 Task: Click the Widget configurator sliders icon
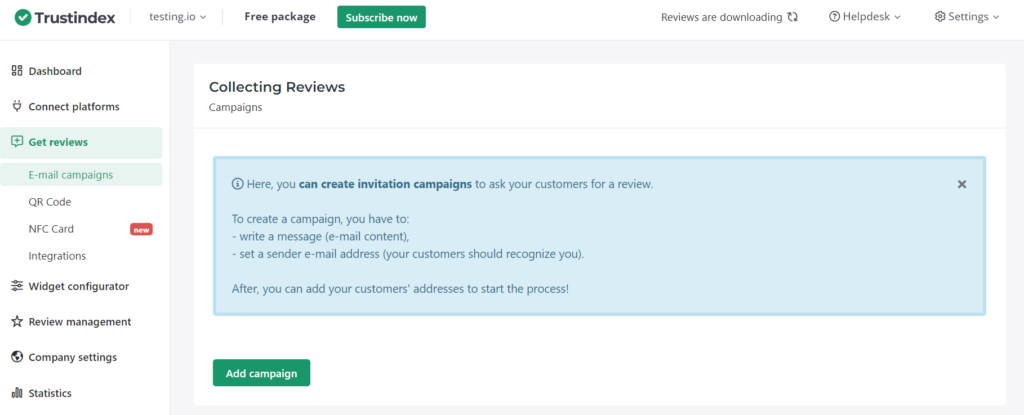click(17, 286)
